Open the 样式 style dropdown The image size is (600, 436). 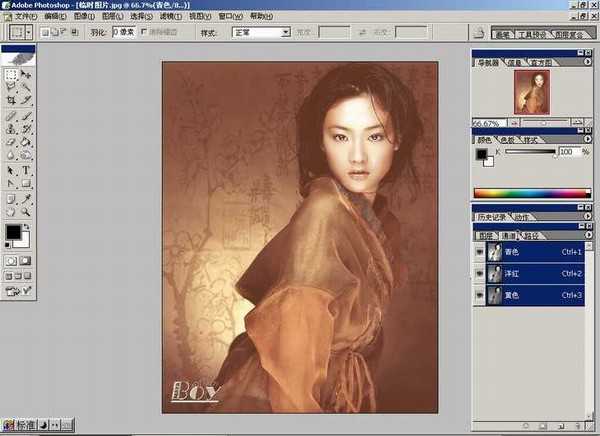tap(285, 32)
